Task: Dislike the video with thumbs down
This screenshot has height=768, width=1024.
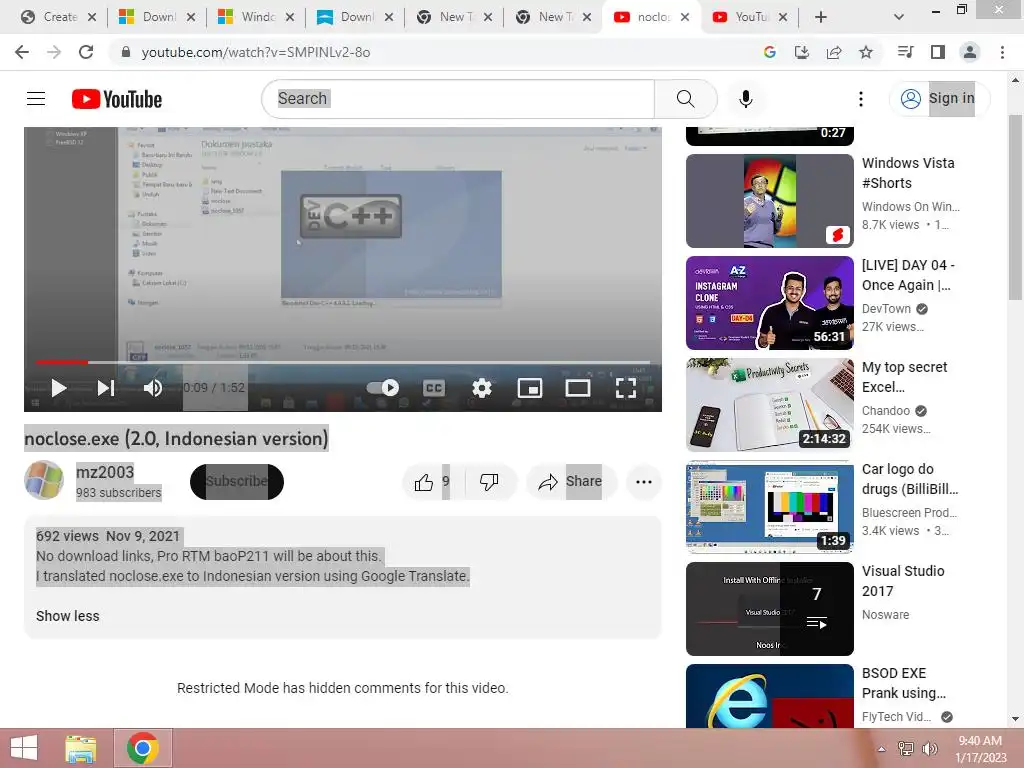Action: tap(489, 482)
